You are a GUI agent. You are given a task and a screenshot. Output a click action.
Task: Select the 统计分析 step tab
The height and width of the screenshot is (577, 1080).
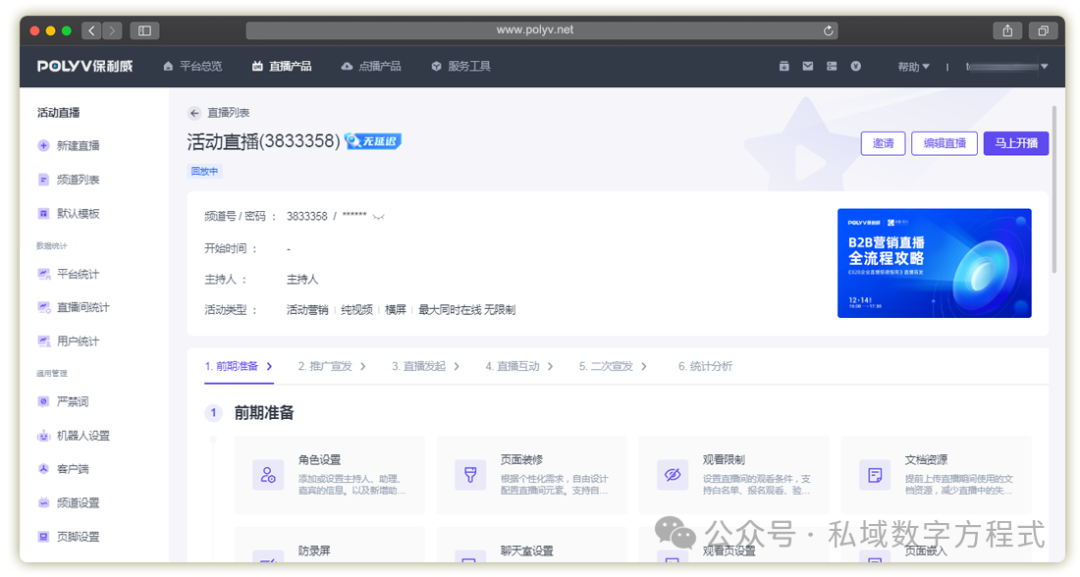click(x=703, y=365)
